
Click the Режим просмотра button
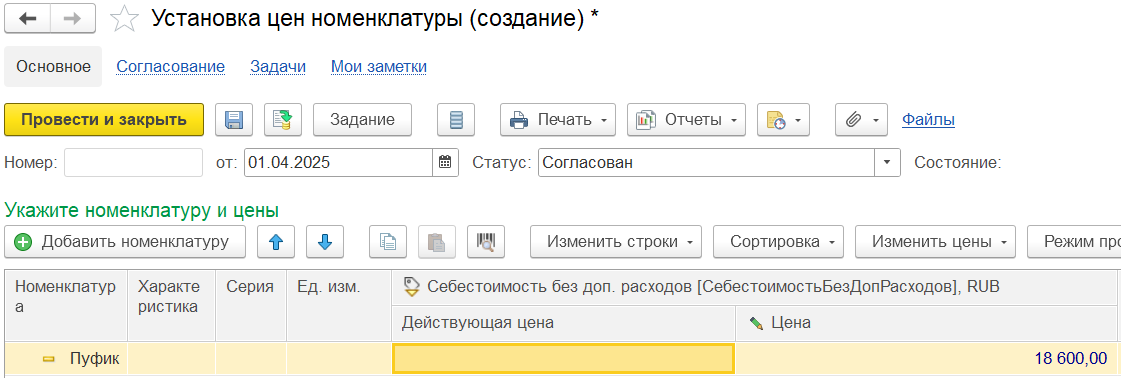pyautogui.click(x=1074, y=242)
